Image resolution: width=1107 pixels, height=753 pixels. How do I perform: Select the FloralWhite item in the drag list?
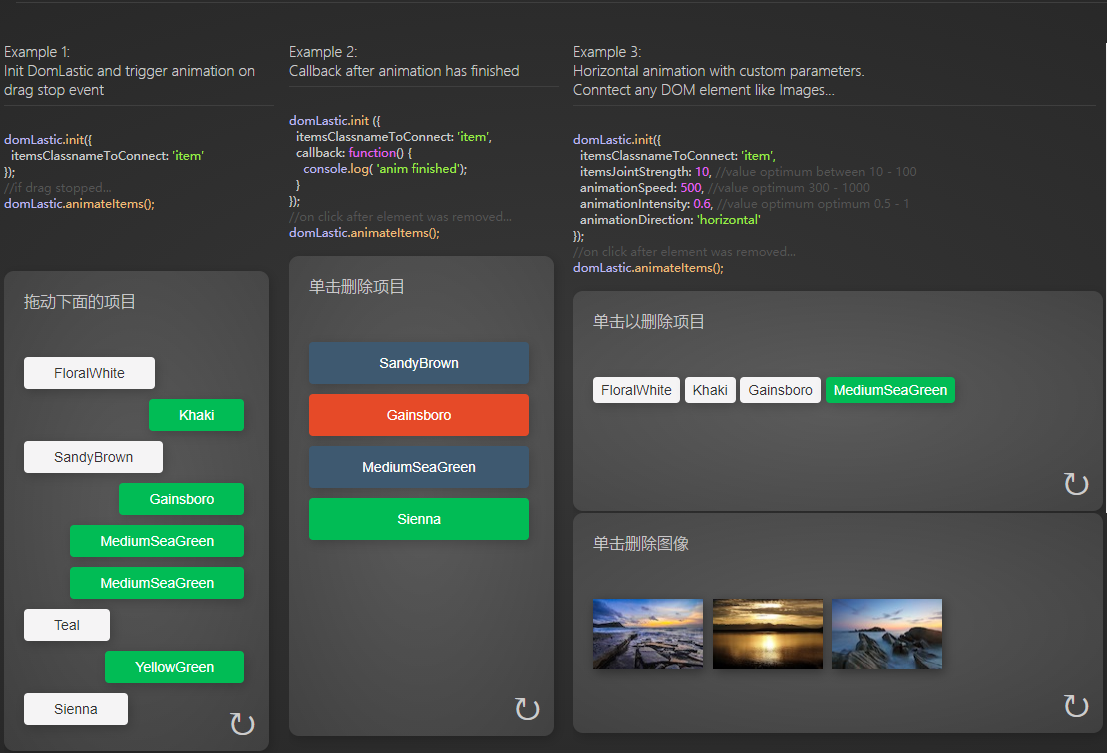tap(90, 373)
